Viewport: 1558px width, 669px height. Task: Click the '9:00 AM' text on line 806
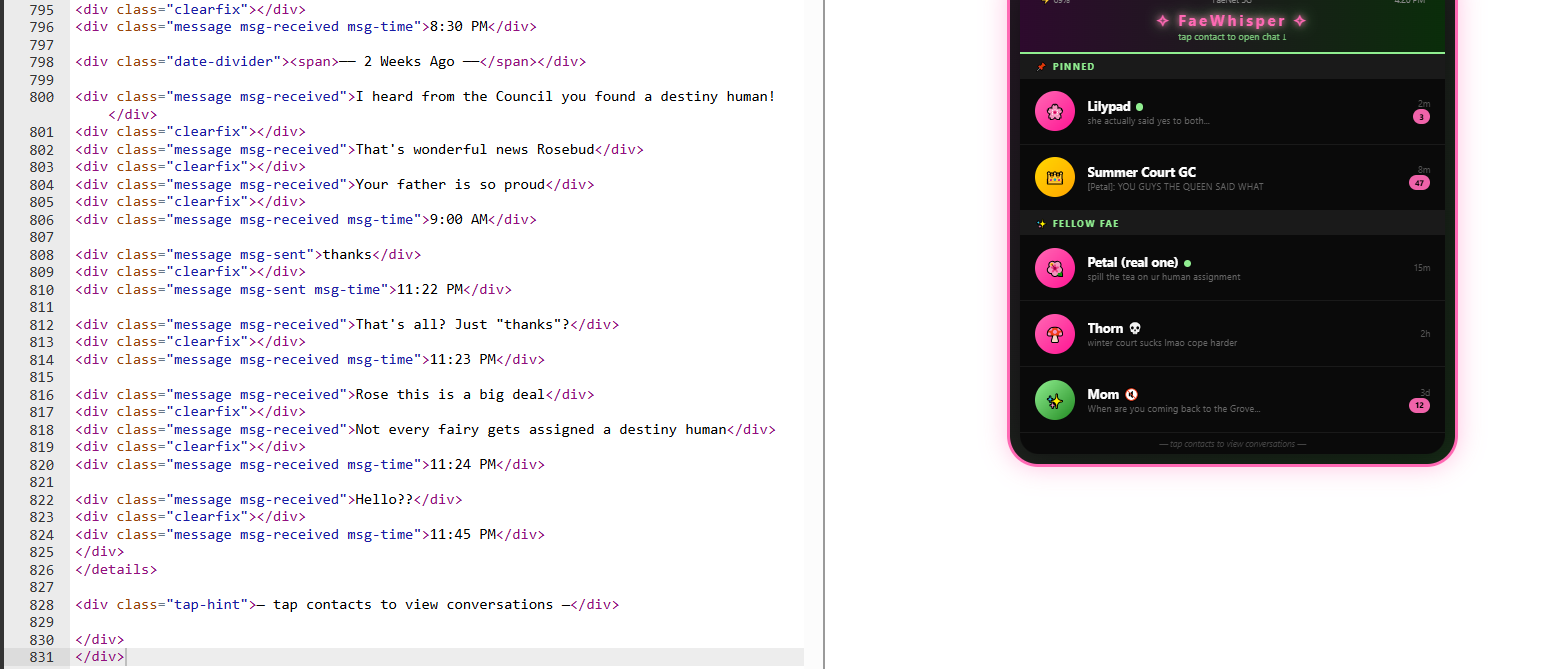click(x=458, y=220)
